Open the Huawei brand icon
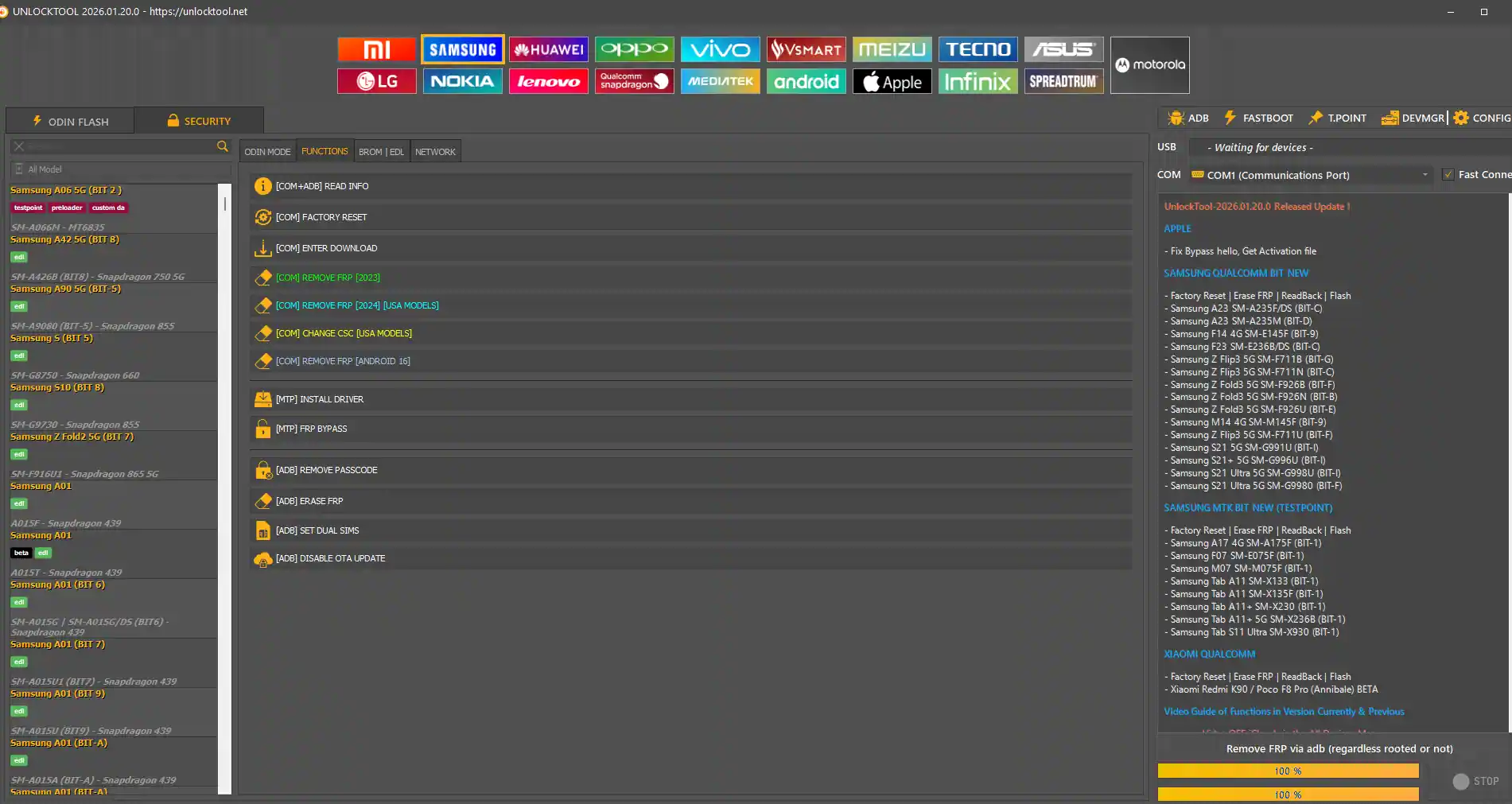Screen dimensions: 1512x804 point(548,49)
